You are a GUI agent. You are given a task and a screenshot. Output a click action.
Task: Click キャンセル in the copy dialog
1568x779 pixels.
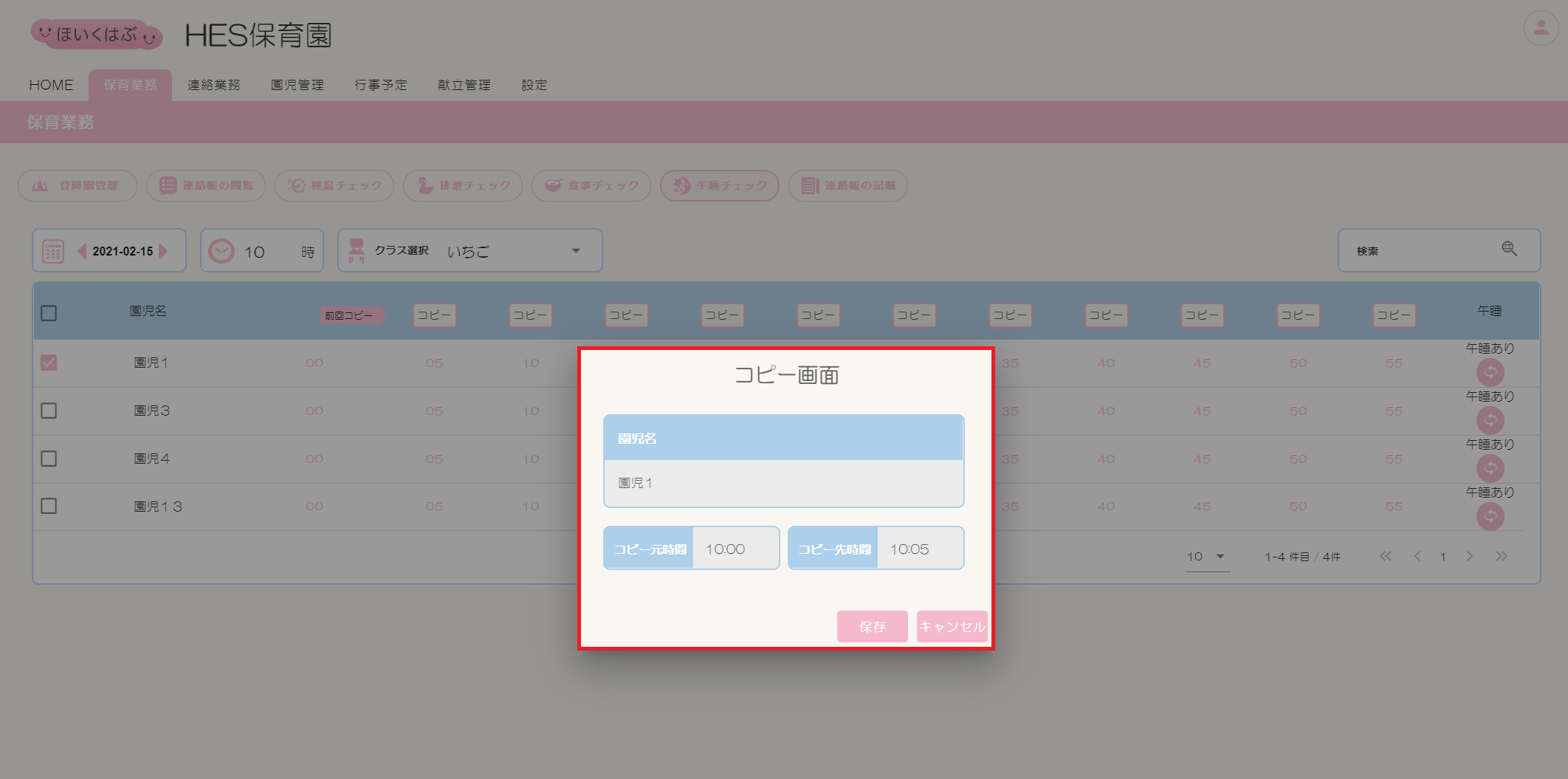click(x=952, y=626)
